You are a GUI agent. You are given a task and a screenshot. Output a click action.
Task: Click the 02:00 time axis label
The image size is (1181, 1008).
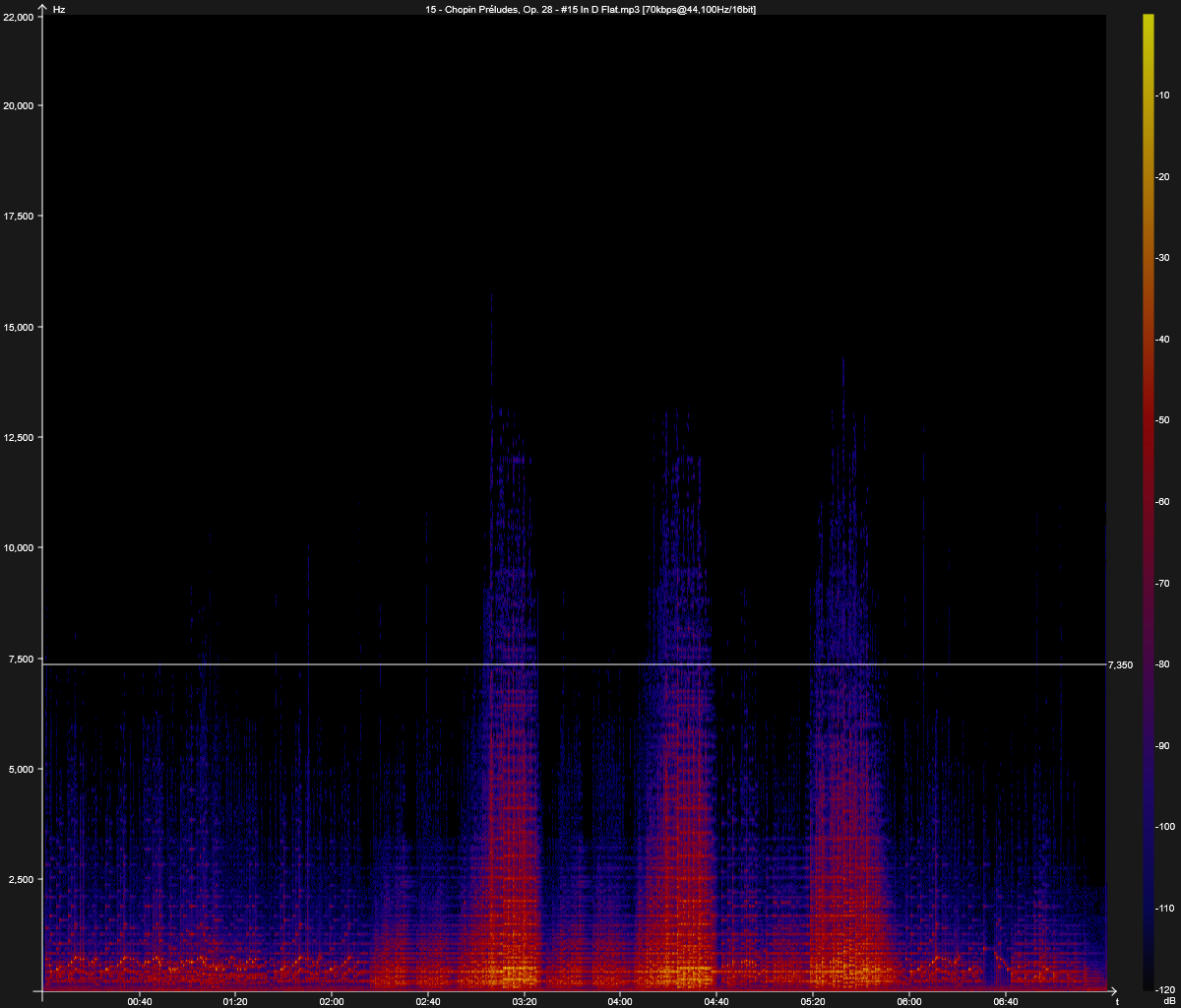[x=332, y=1001]
